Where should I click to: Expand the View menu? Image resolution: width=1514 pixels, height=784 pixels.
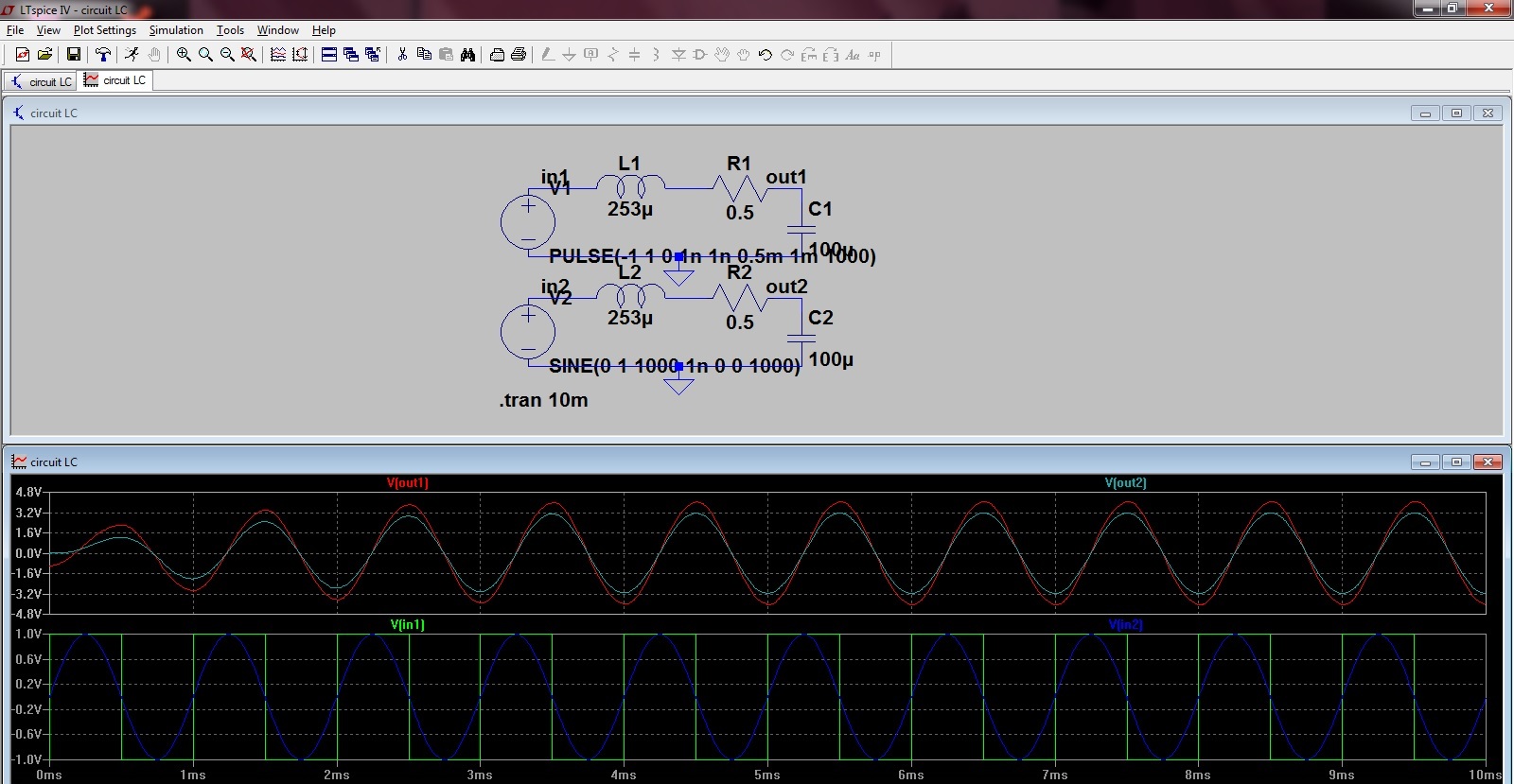pyautogui.click(x=48, y=30)
